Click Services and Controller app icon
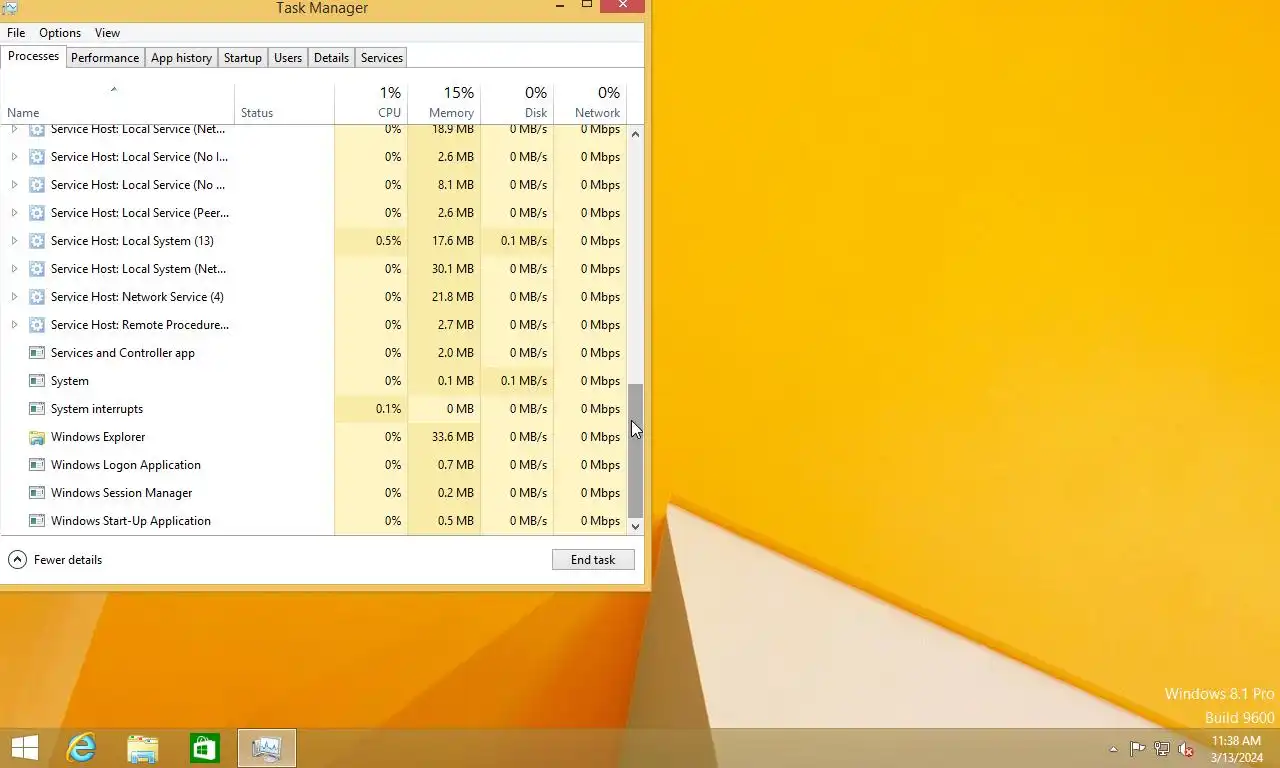This screenshot has height=768, width=1280. click(x=37, y=353)
